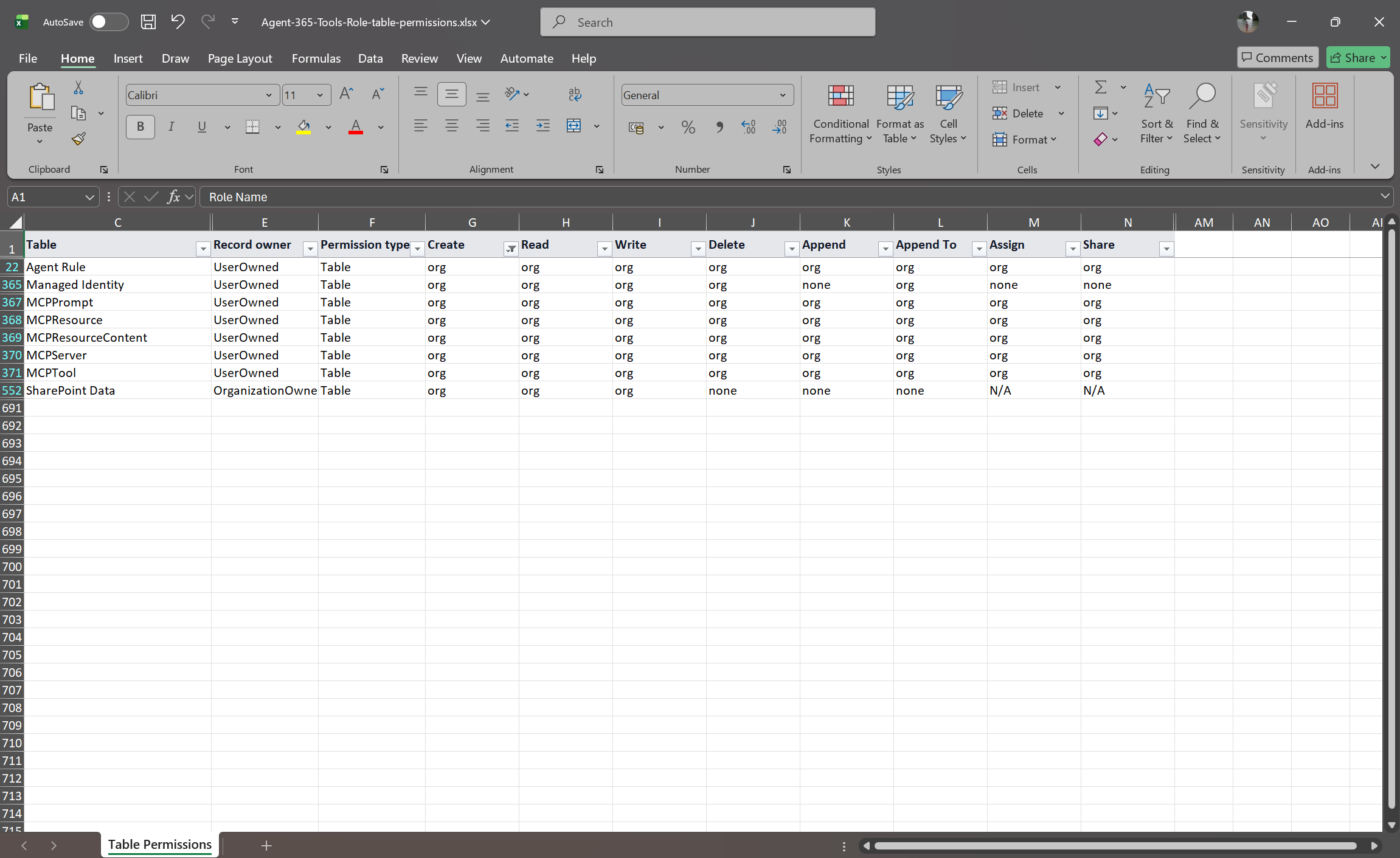Click the horizontal scrollbar thumb
1400x858 pixels.
point(1115,846)
